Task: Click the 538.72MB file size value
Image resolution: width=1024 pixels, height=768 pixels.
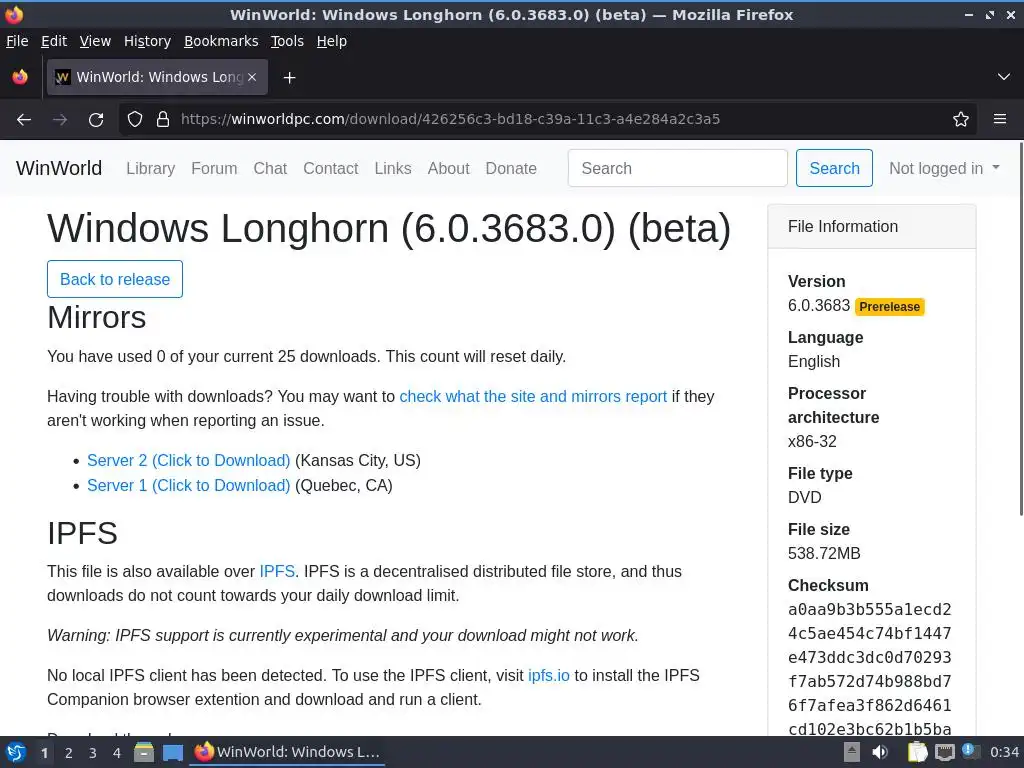Action: click(824, 554)
